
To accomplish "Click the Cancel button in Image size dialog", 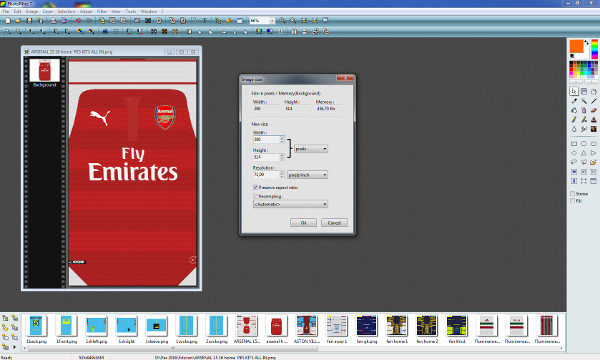I will click(334, 223).
